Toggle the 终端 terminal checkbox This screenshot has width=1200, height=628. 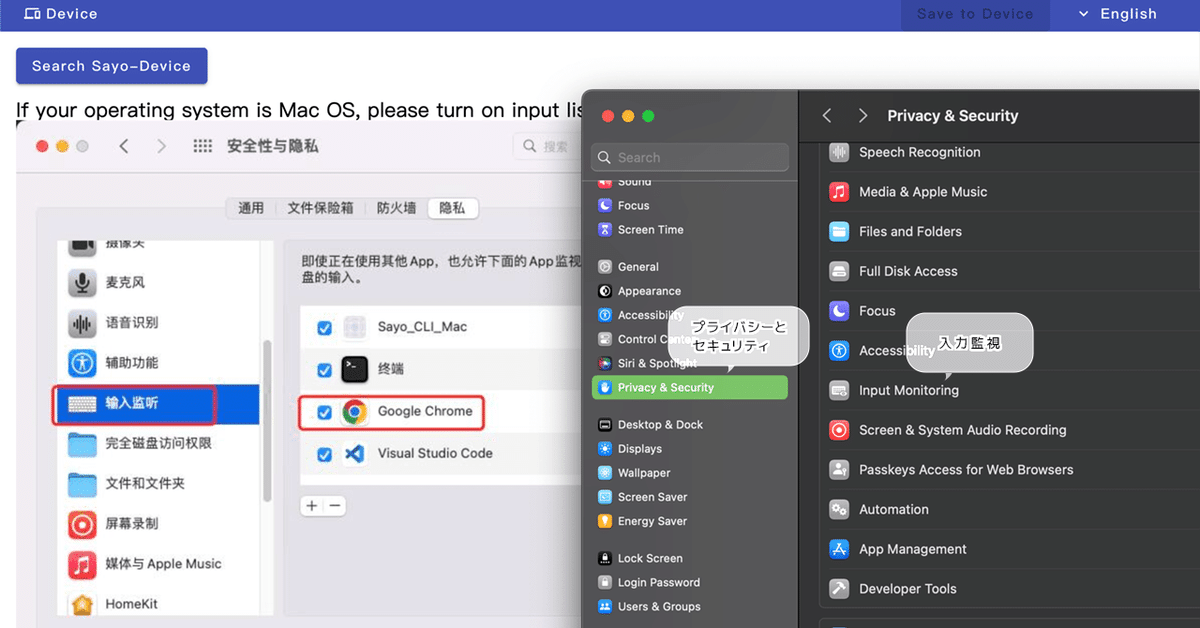pos(324,370)
